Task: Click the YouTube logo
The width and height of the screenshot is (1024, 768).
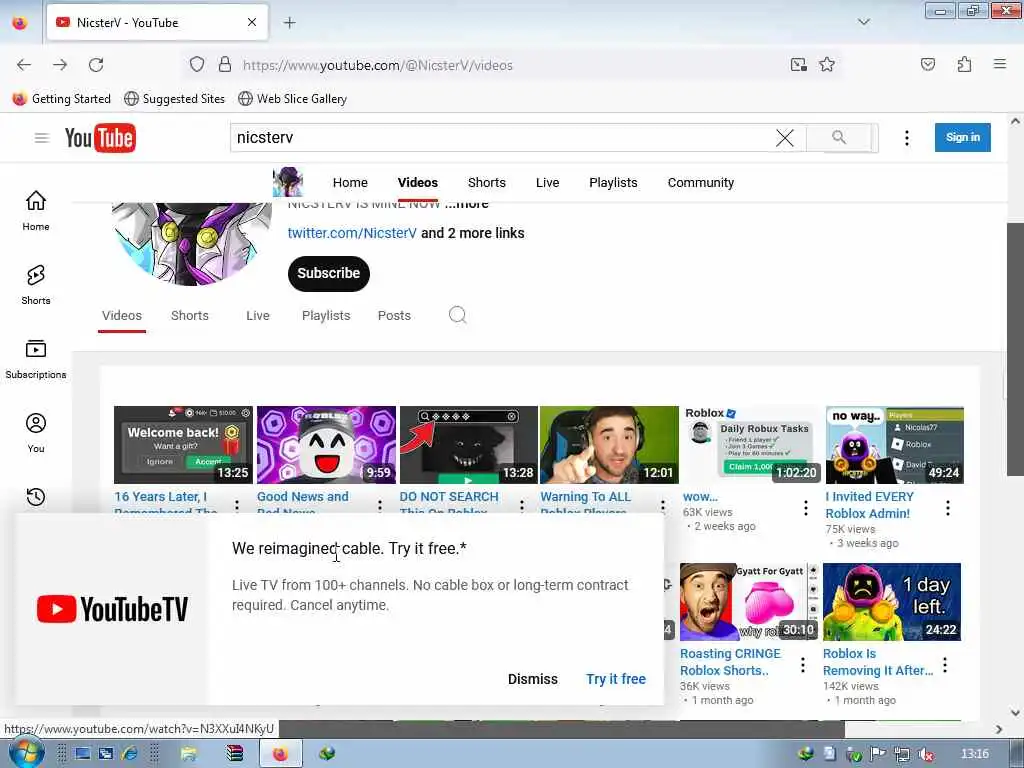Action: pyautogui.click(x=100, y=138)
